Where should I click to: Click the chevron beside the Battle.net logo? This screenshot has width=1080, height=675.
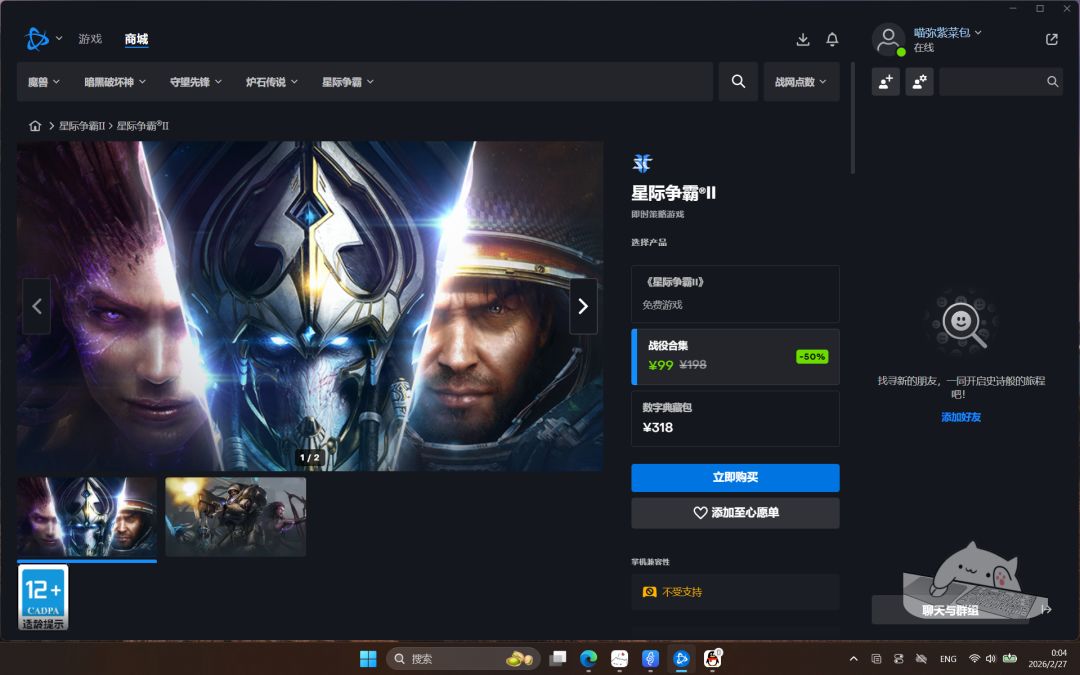[x=59, y=39]
